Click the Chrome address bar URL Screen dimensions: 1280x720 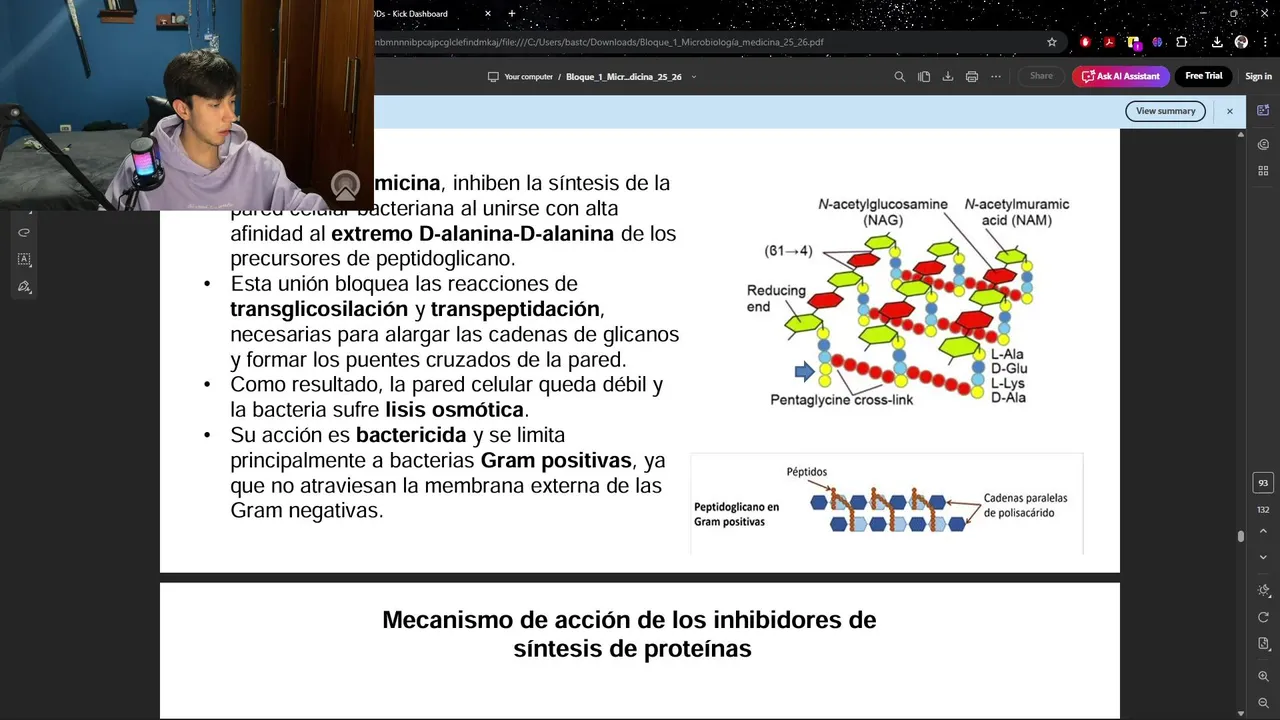coord(600,42)
